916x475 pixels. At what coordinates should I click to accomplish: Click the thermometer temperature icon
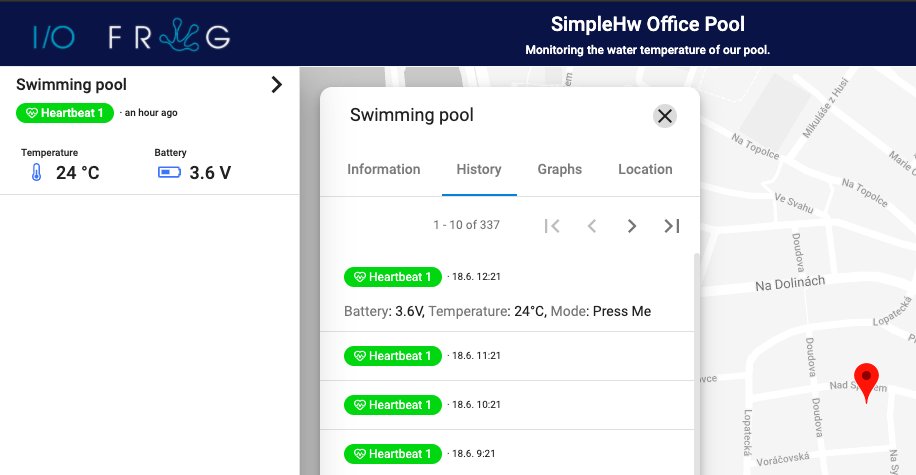(x=36, y=172)
